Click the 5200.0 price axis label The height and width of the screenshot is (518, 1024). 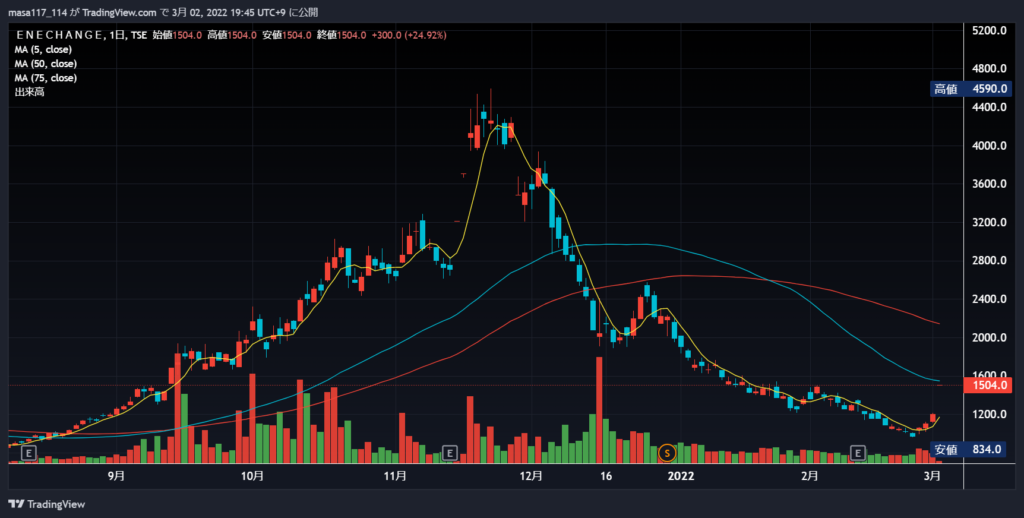pyautogui.click(x=989, y=31)
